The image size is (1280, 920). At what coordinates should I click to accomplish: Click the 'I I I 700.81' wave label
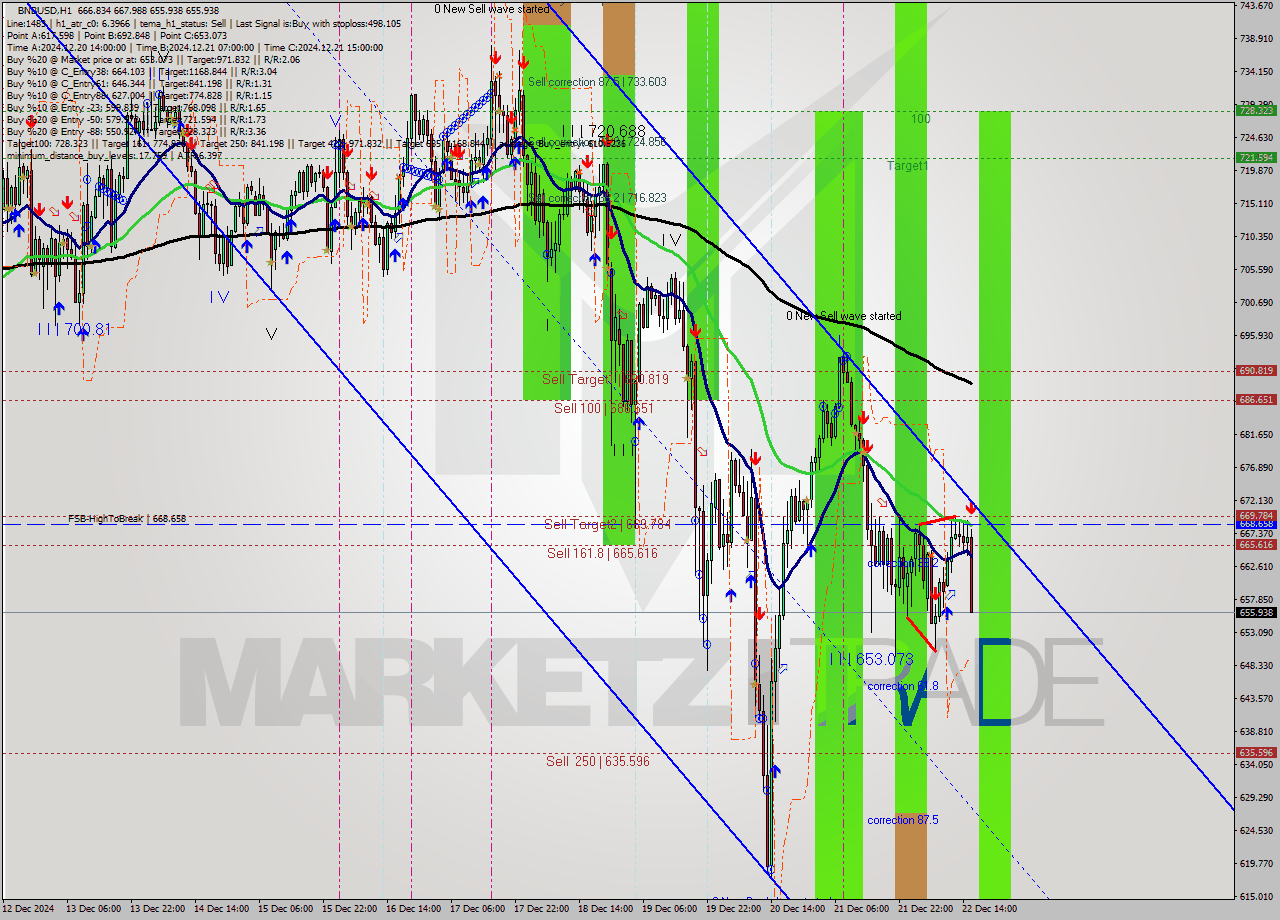click(x=74, y=328)
